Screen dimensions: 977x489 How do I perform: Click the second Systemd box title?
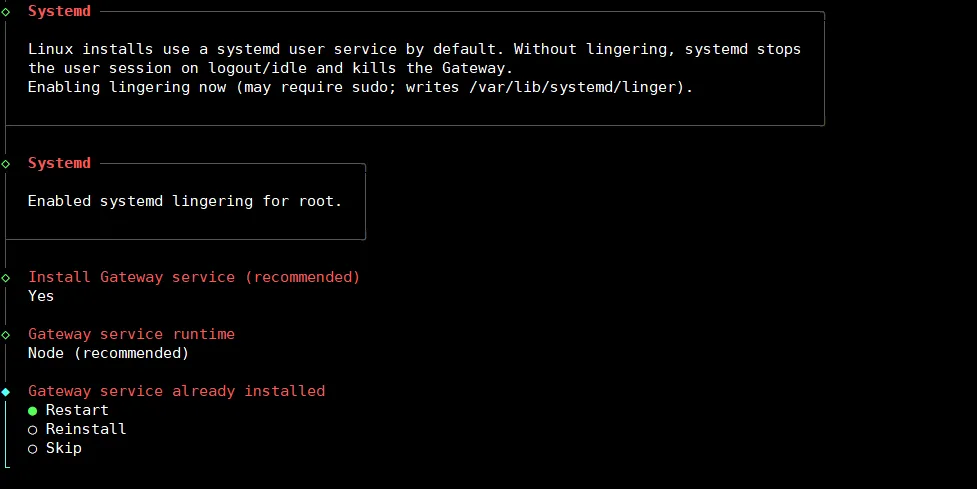(59, 163)
